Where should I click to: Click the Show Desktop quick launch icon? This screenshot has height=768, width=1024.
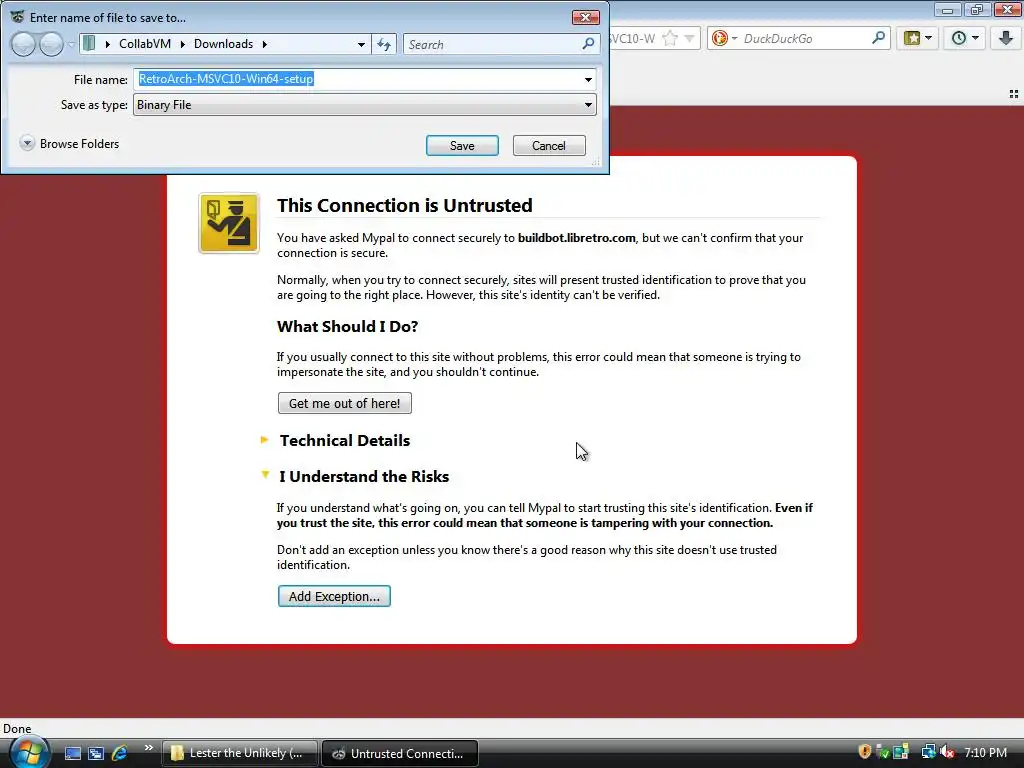pyautogui.click(x=72, y=753)
